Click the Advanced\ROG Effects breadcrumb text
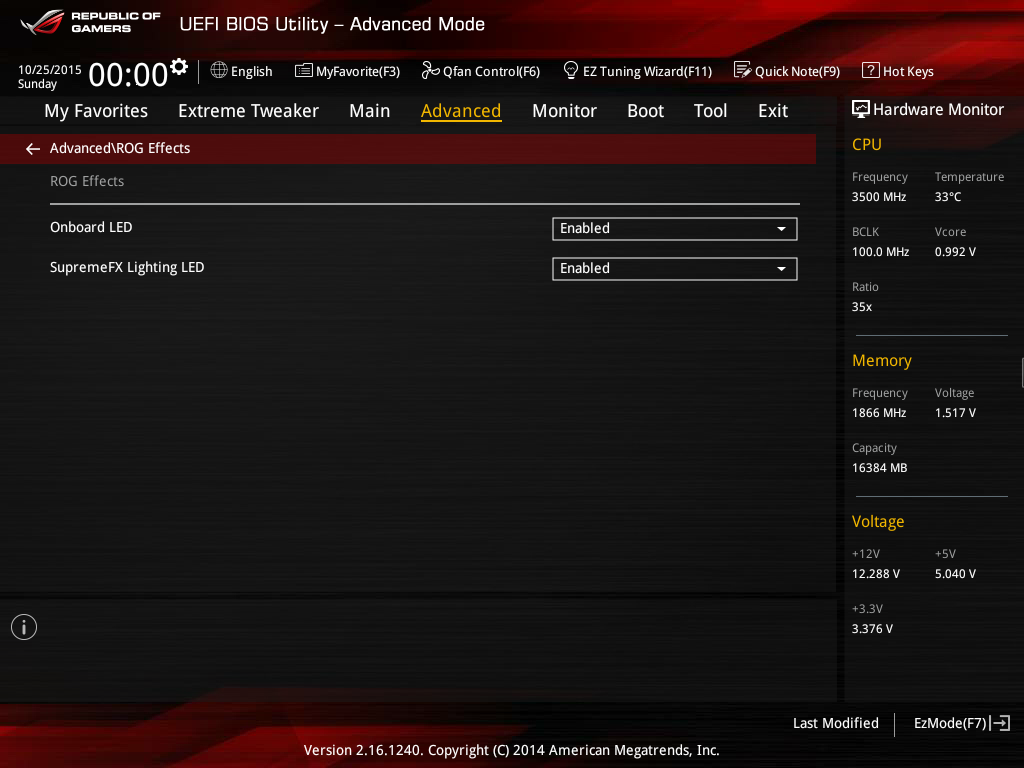Viewport: 1024px width, 768px height. (x=120, y=148)
